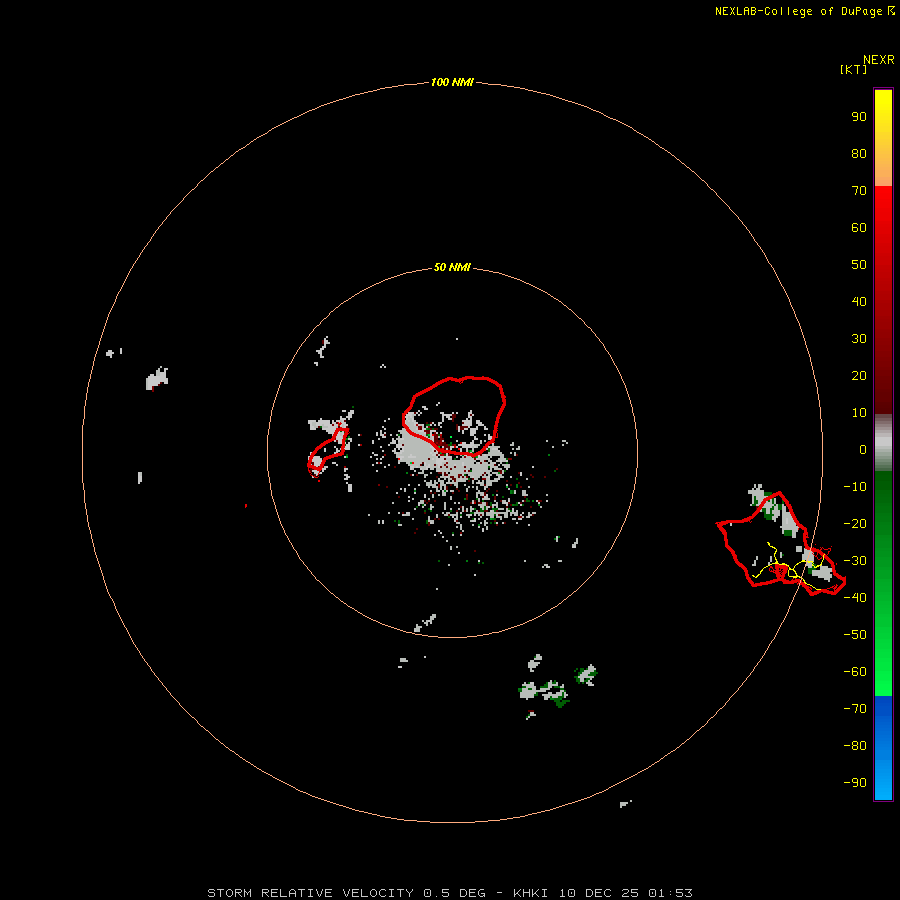Click the gray echo patch in the far northwest
The width and height of the screenshot is (900, 900).
[x=157, y=379]
